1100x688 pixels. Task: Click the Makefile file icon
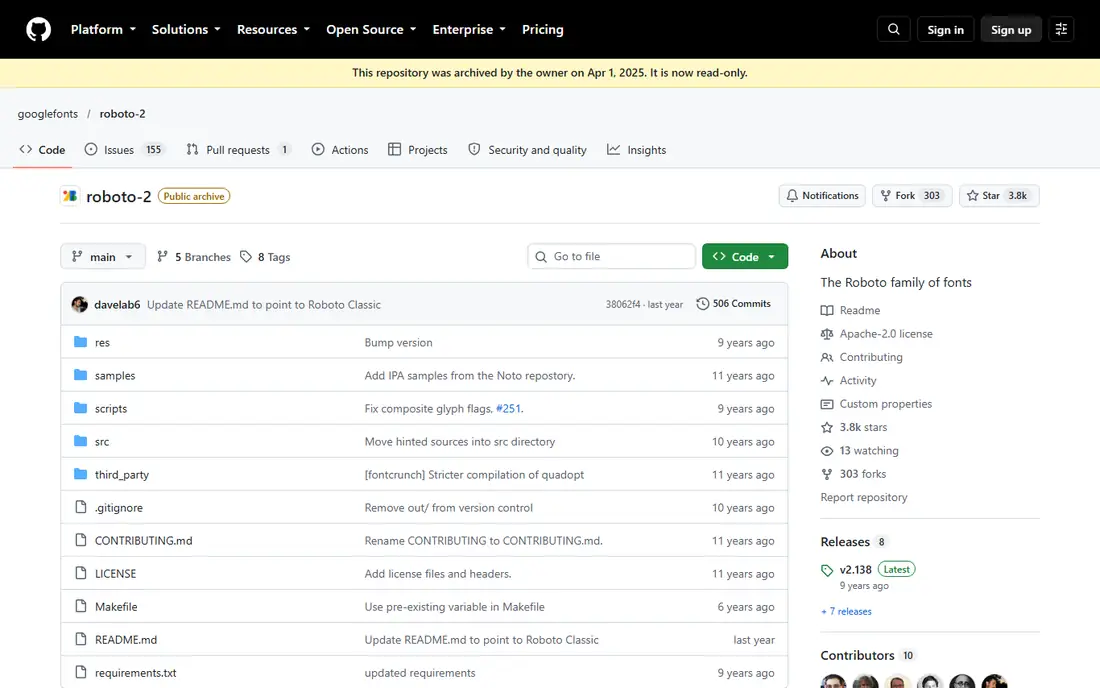pyautogui.click(x=81, y=606)
